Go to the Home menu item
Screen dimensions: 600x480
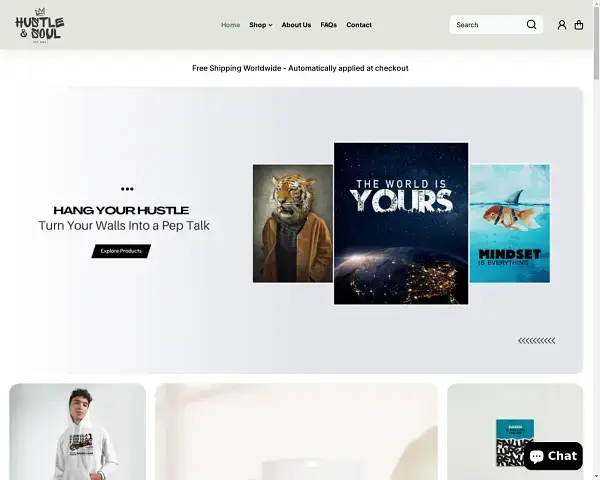[230, 25]
